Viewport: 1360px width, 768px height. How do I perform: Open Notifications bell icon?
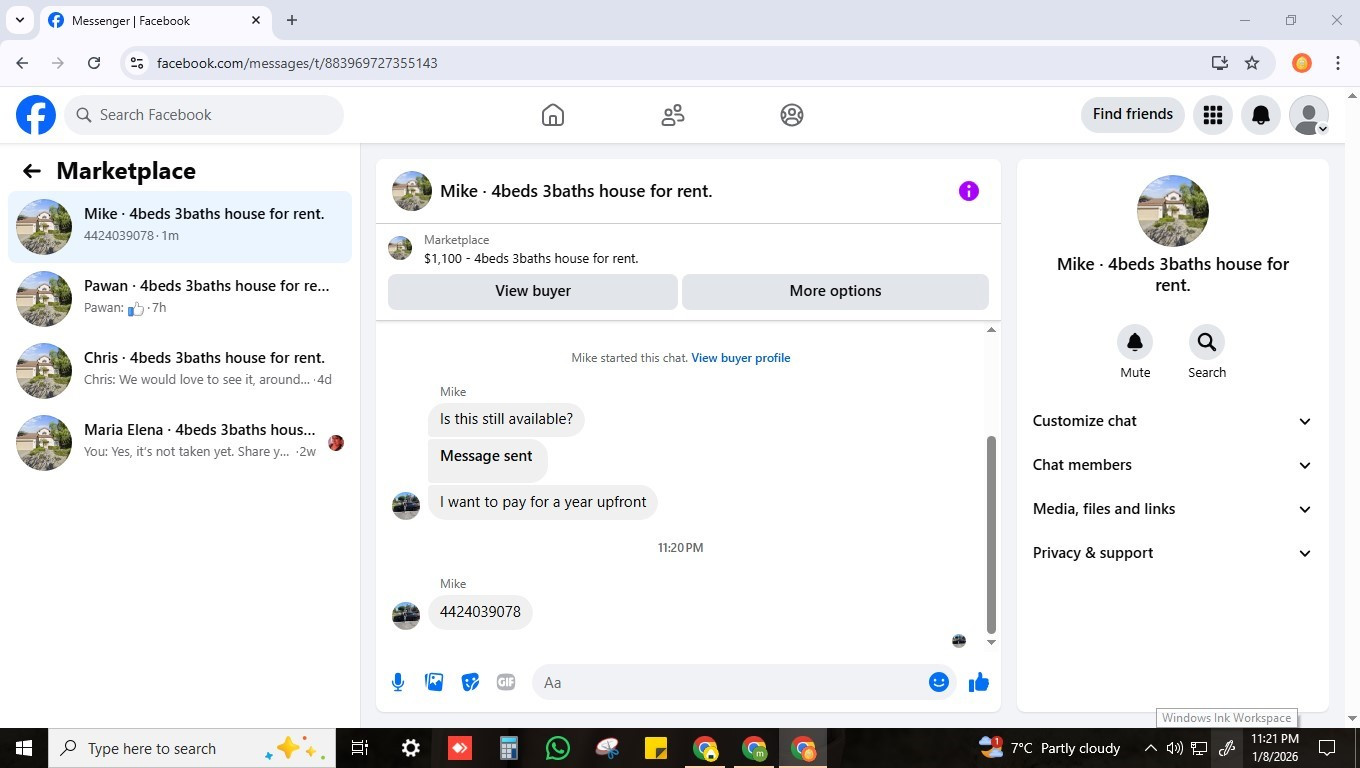[x=1261, y=115]
